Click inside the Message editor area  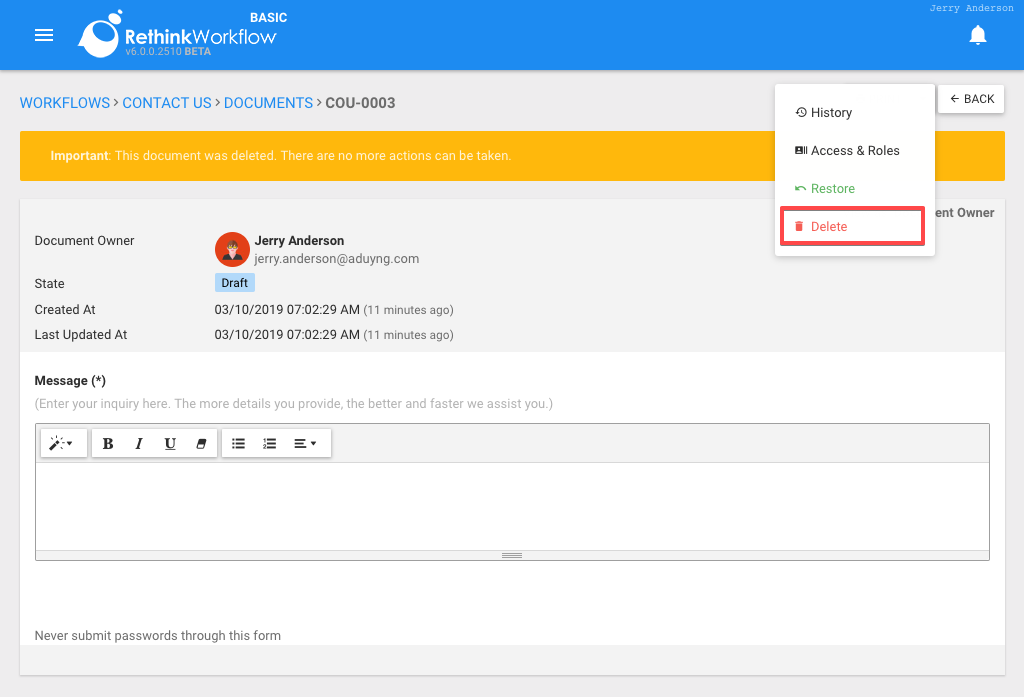[x=512, y=505]
